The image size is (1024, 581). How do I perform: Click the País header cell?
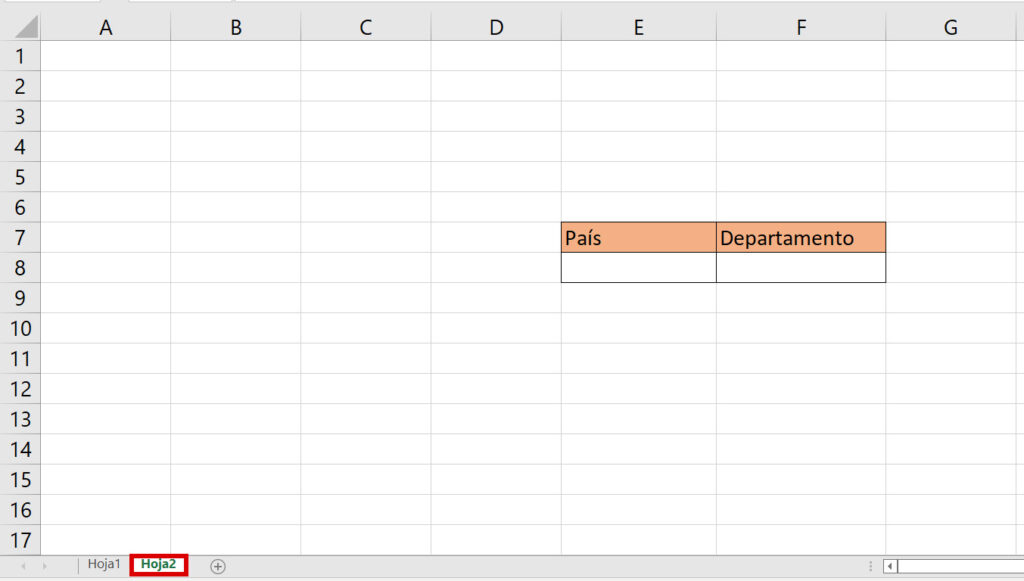pos(638,238)
